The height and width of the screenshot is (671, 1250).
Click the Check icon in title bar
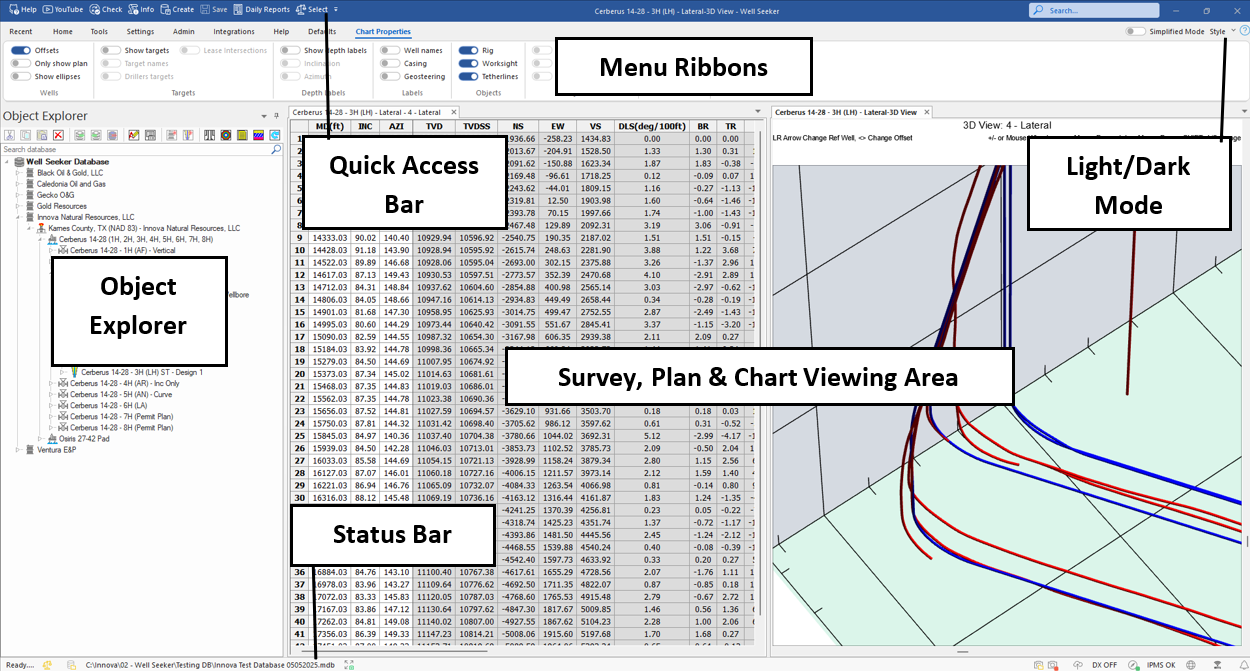(106, 9)
